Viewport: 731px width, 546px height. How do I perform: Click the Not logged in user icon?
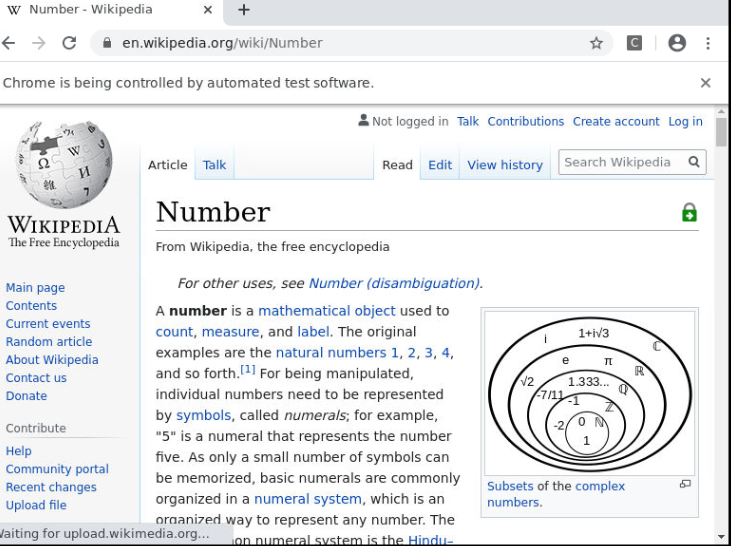click(363, 120)
